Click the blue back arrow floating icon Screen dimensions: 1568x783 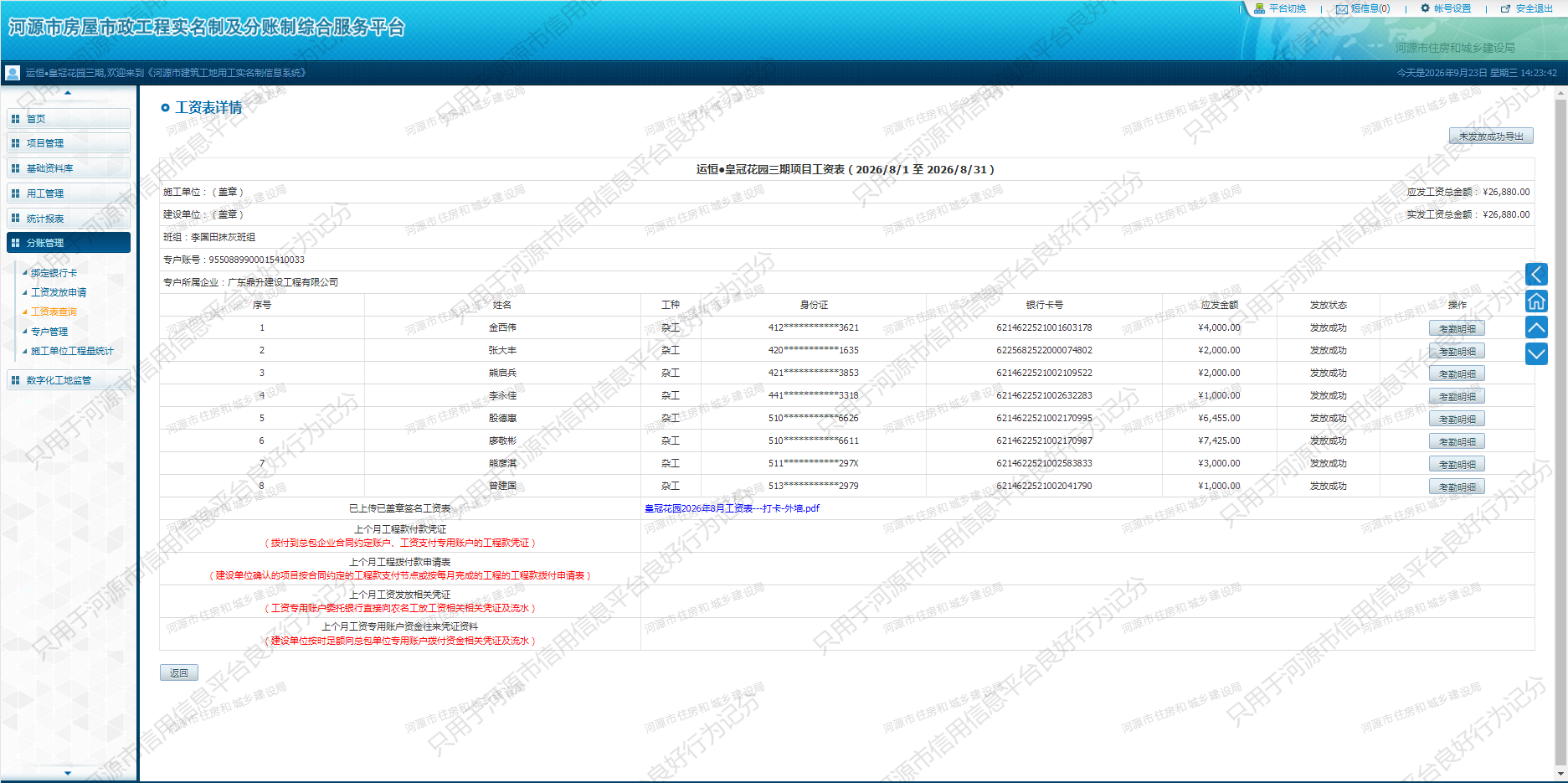1536,274
